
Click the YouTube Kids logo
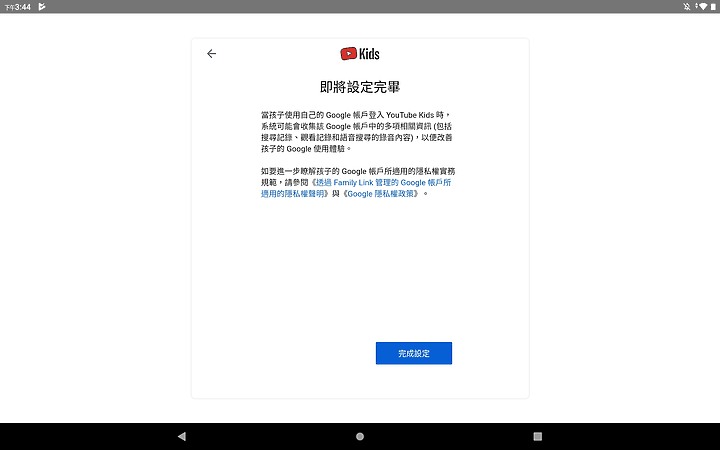360,54
